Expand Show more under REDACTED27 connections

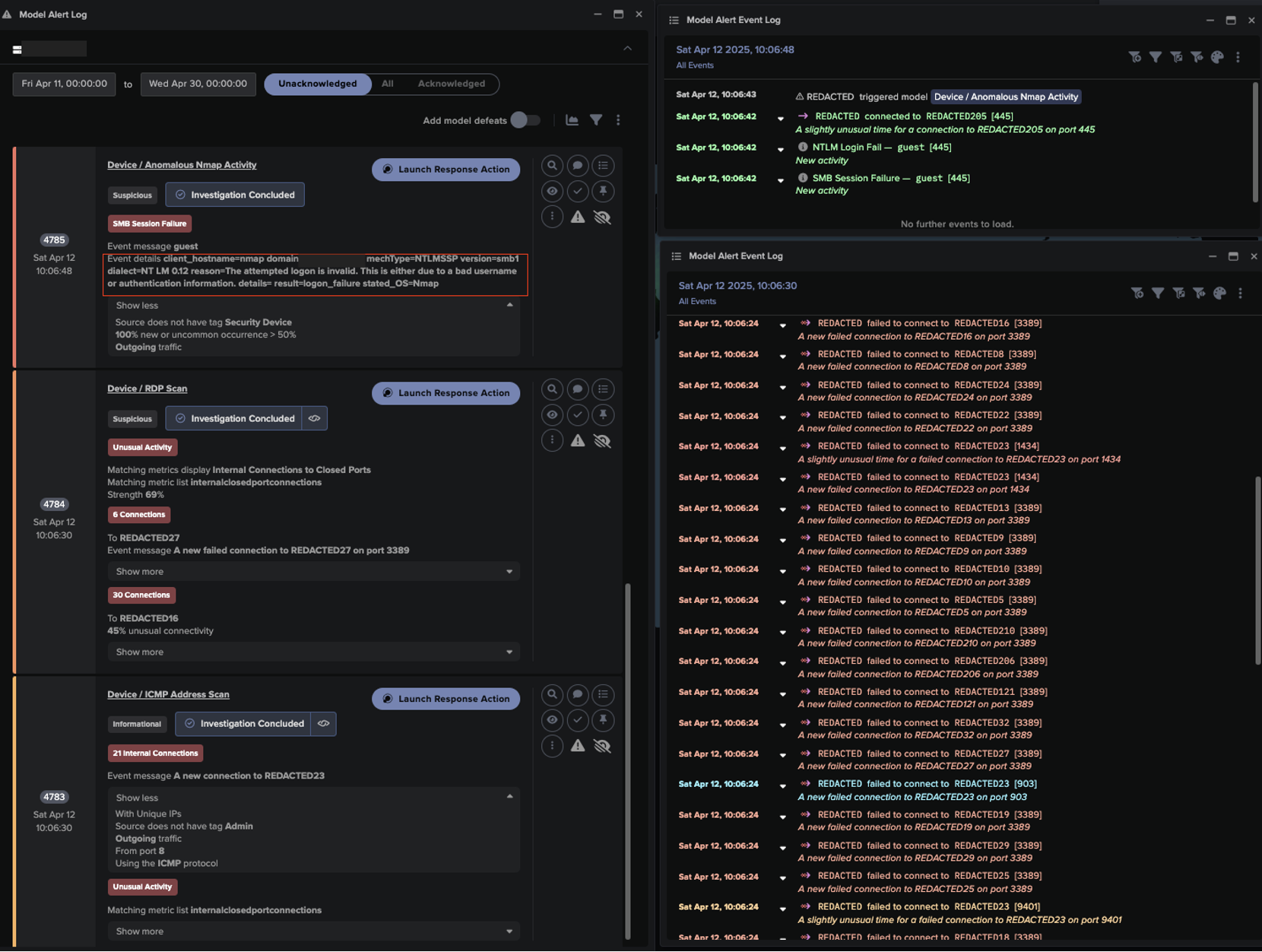click(313, 571)
